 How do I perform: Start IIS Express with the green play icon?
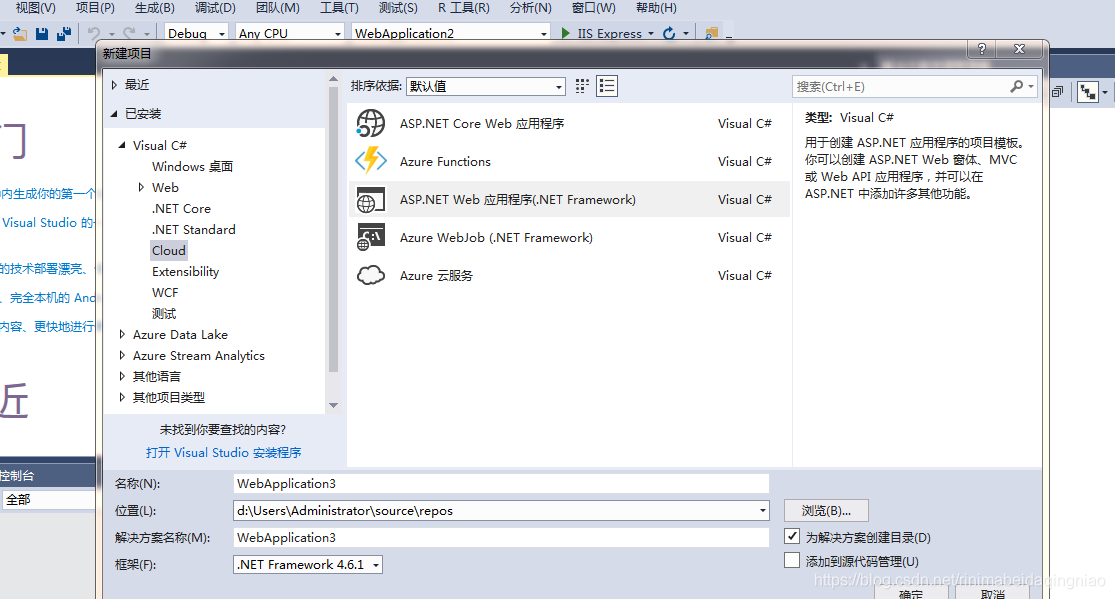565,33
